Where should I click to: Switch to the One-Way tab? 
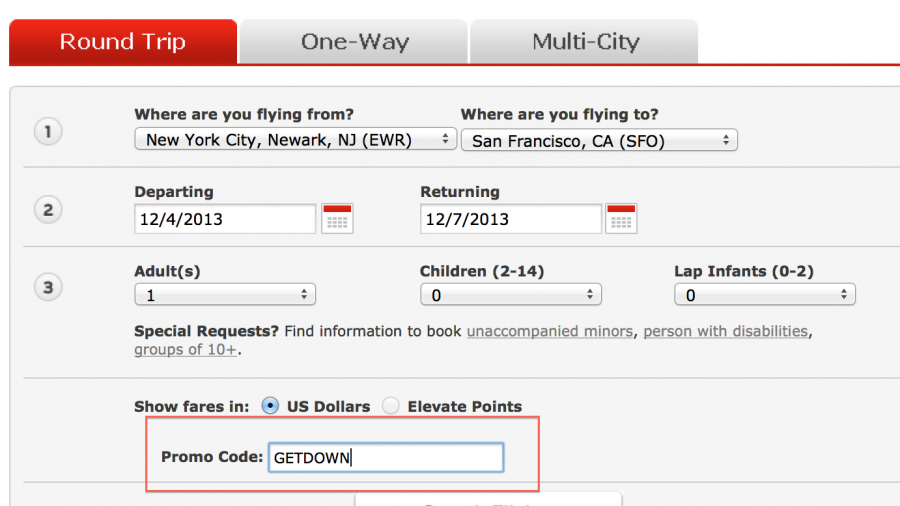[354, 42]
